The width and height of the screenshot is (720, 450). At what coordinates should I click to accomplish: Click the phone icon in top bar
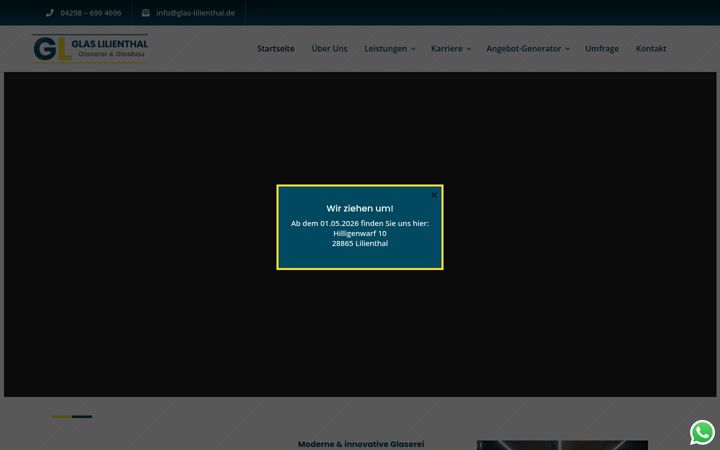[x=50, y=13]
